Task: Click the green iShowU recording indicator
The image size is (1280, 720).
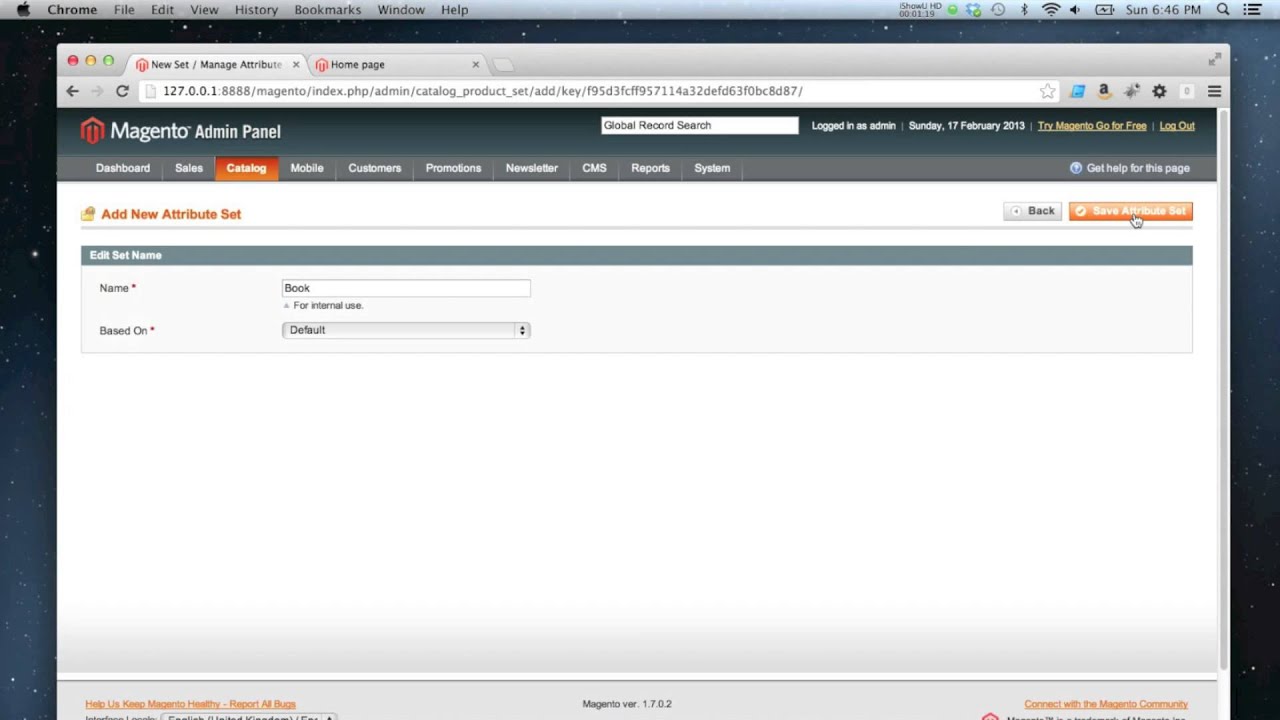Action: [x=952, y=10]
